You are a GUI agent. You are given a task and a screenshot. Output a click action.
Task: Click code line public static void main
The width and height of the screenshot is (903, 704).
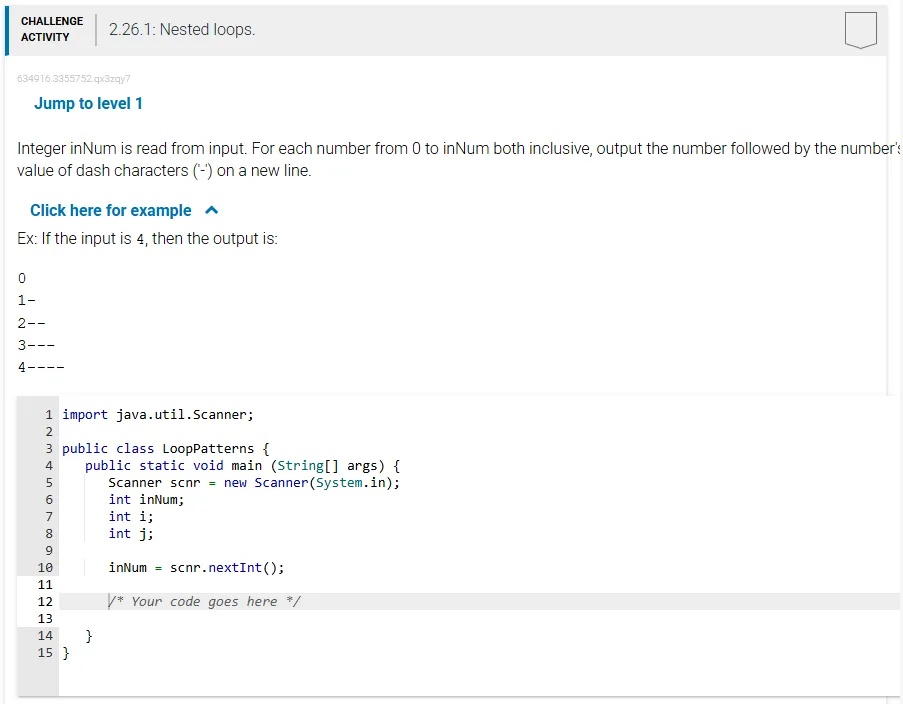tap(242, 465)
